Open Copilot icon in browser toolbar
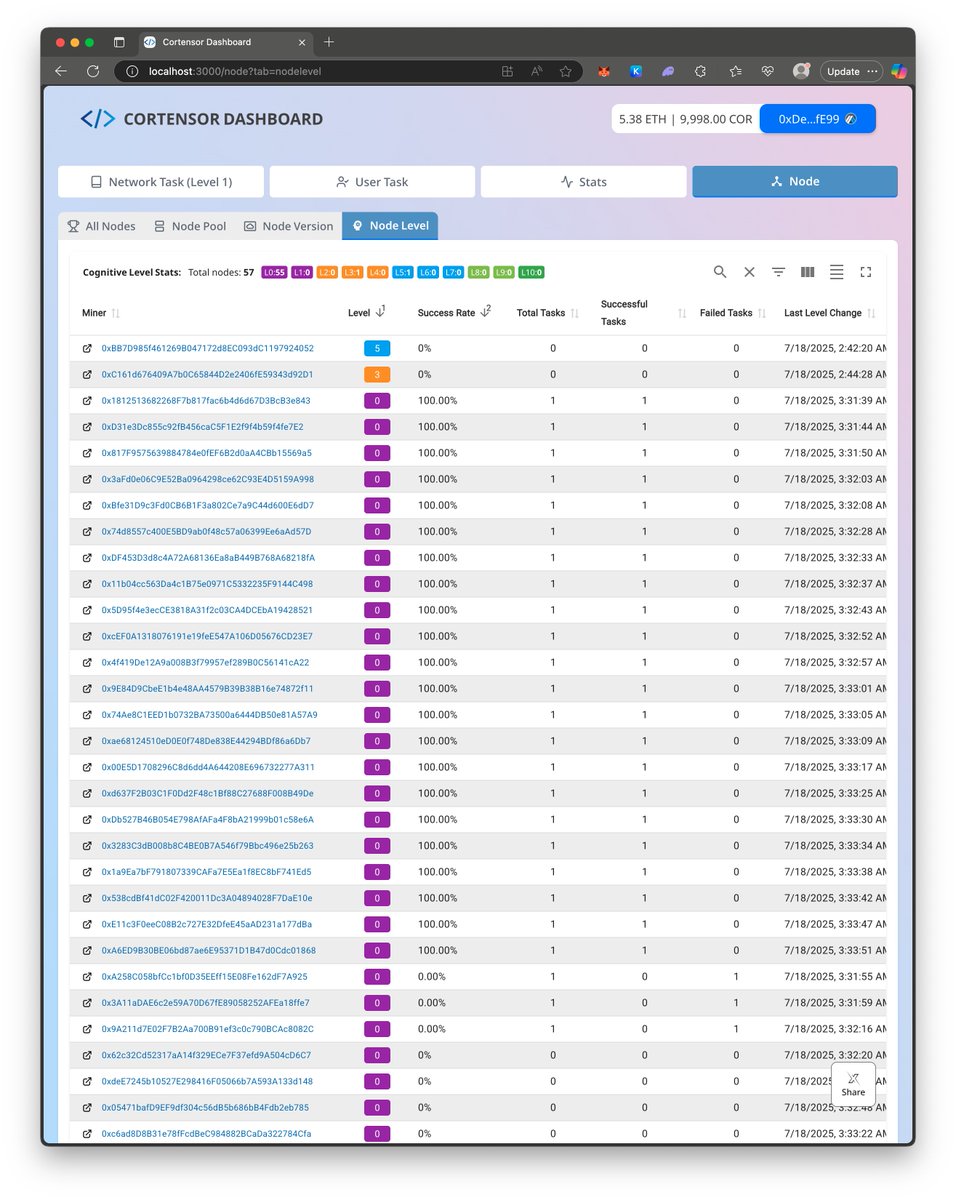The image size is (956, 1200). click(899, 71)
